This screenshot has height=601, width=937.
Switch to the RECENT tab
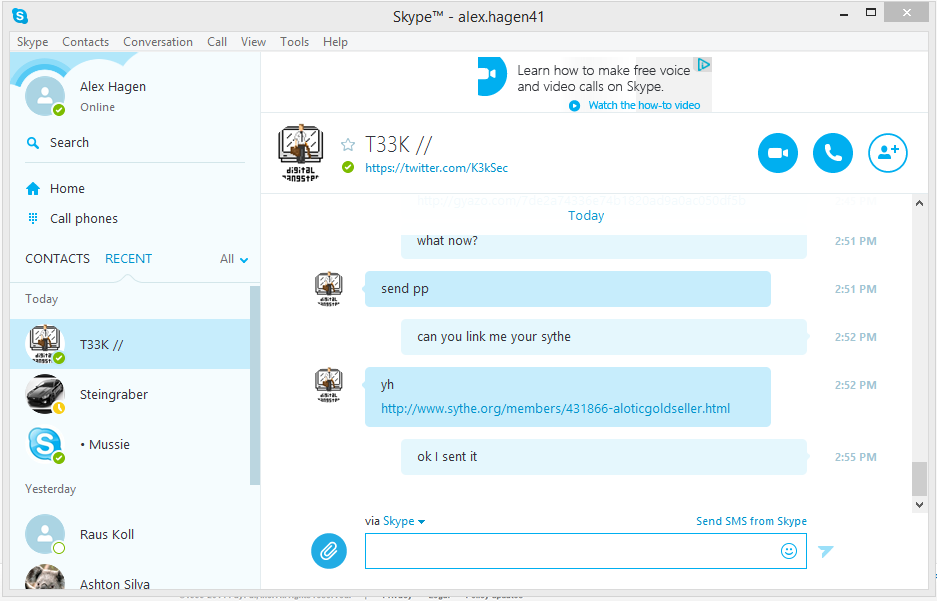coord(128,259)
